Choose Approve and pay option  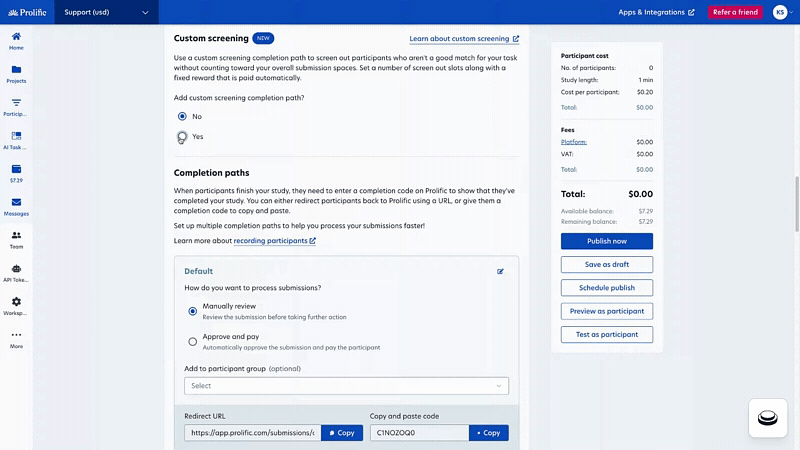click(x=192, y=342)
